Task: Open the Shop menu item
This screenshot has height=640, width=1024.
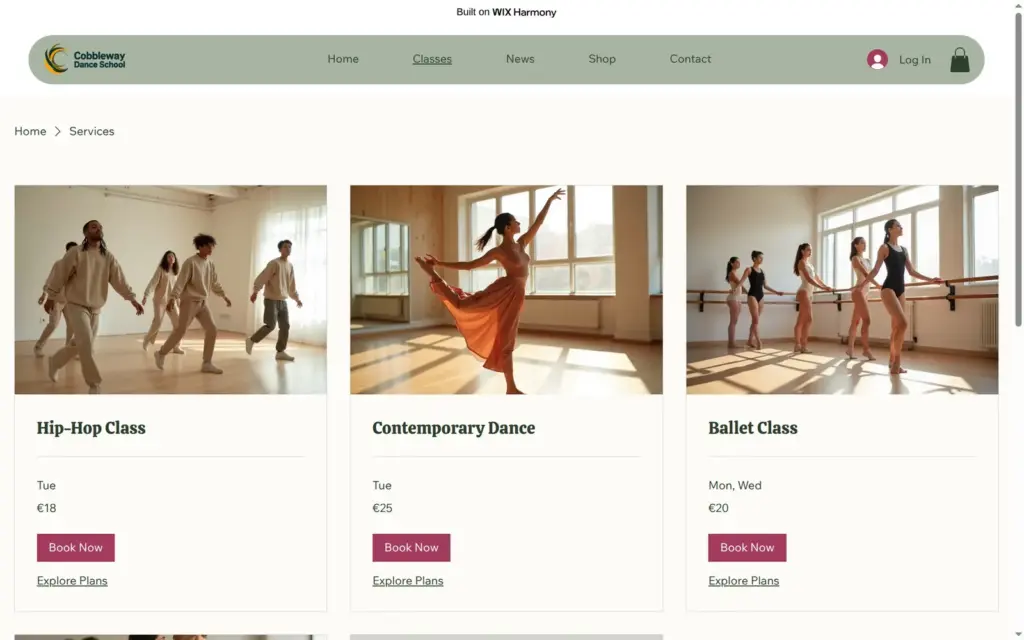Action: tap(601, 59)
